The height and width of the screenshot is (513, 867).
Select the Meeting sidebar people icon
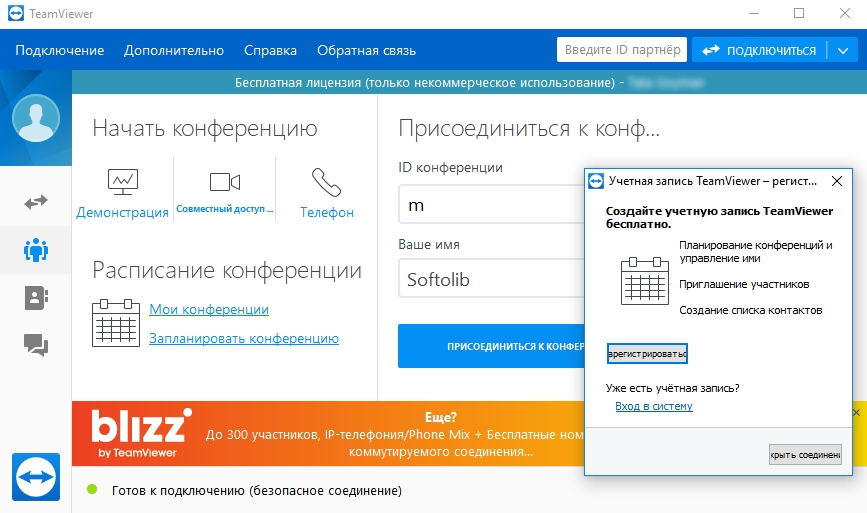(36, 250)
